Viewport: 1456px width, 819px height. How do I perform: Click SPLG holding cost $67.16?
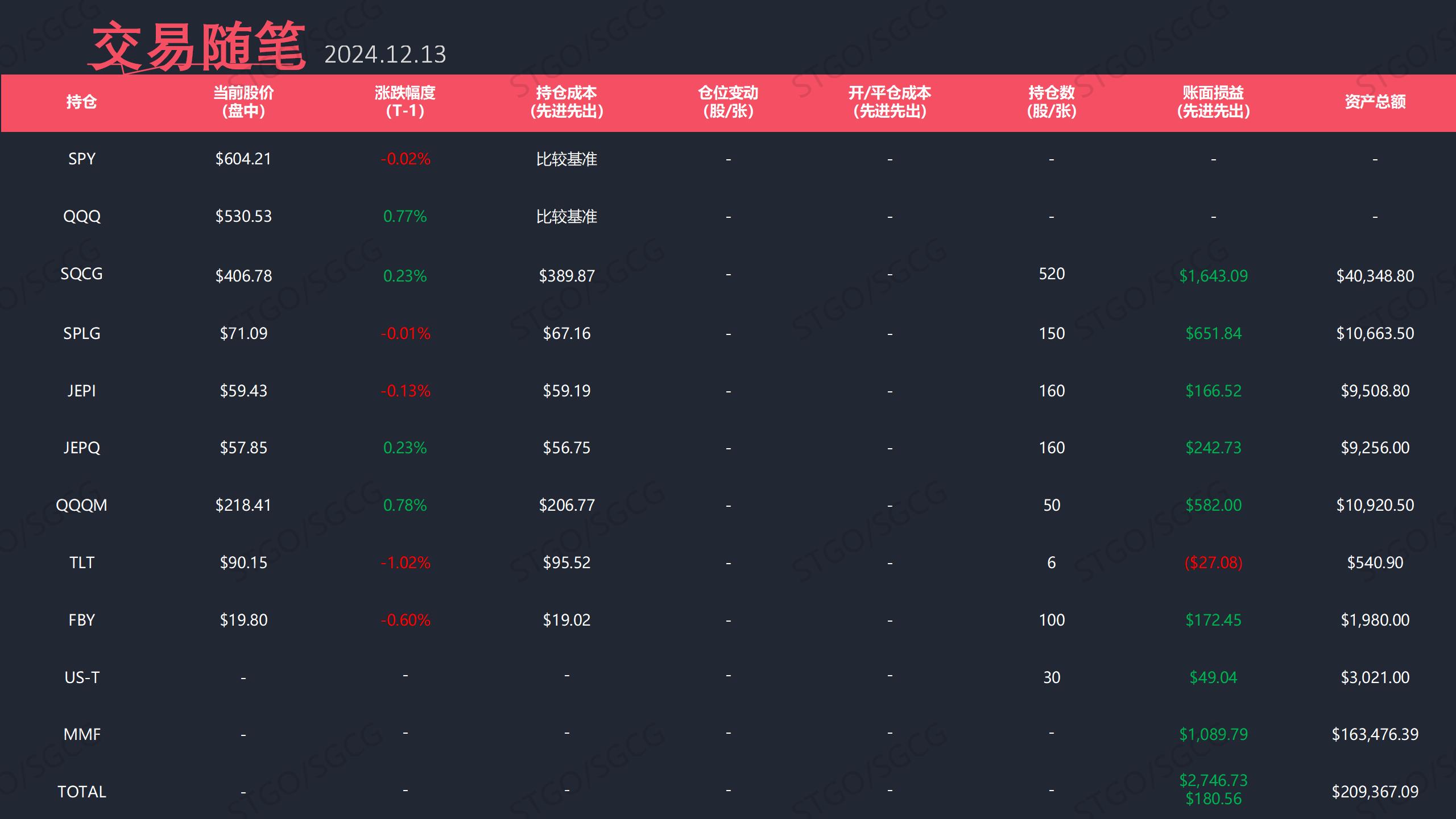[x=566, y=333]
